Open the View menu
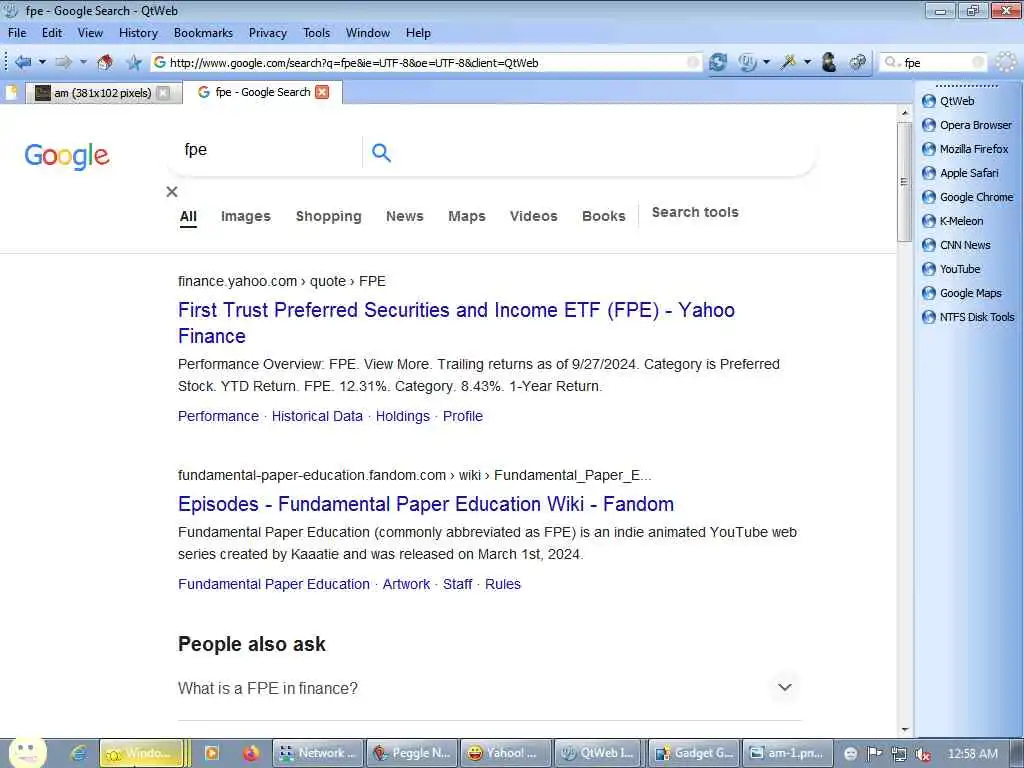The image size is (1024, 768). point(90,33)
